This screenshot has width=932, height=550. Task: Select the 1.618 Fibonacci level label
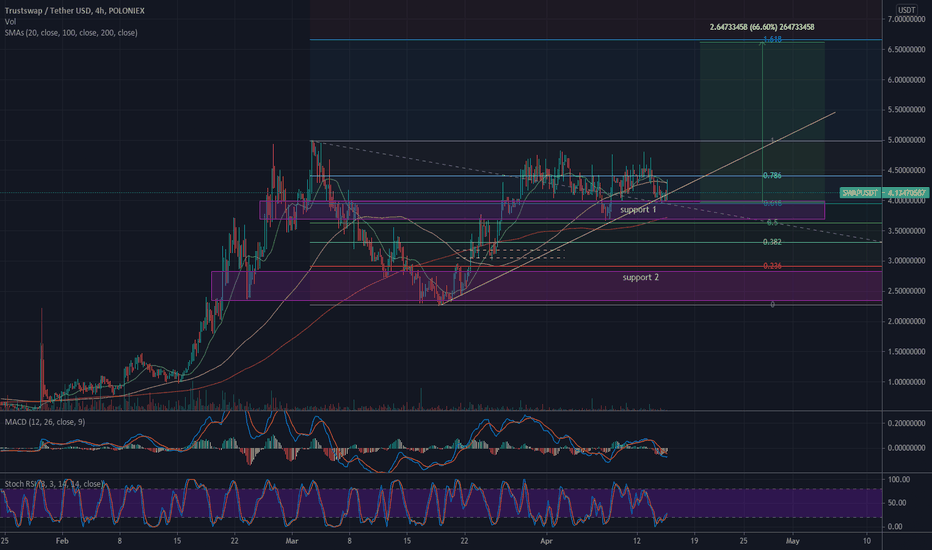pyautogui.click(x=772, y=39)
